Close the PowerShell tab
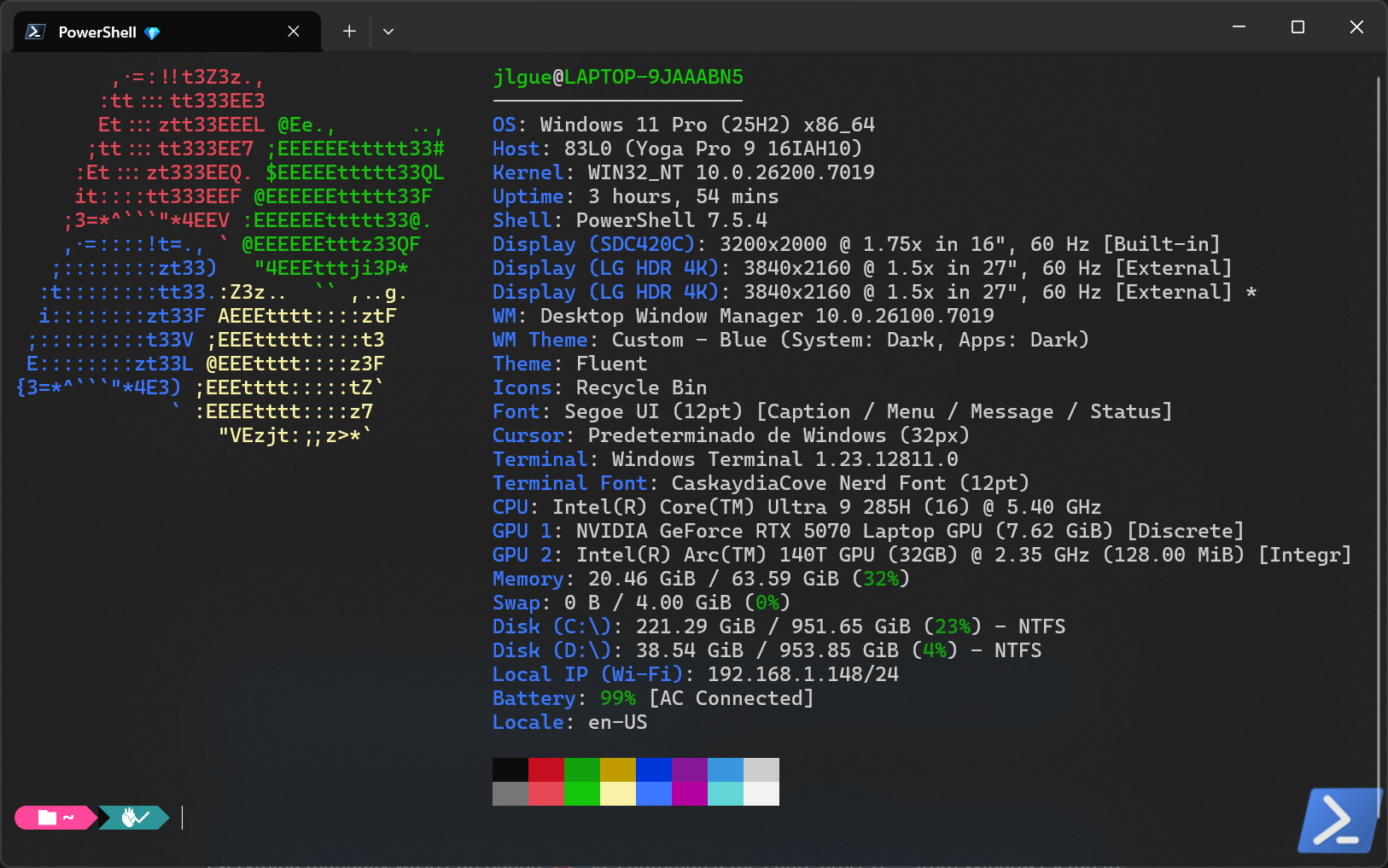Viewport: 1388px width, 868px height. (294, 32)
